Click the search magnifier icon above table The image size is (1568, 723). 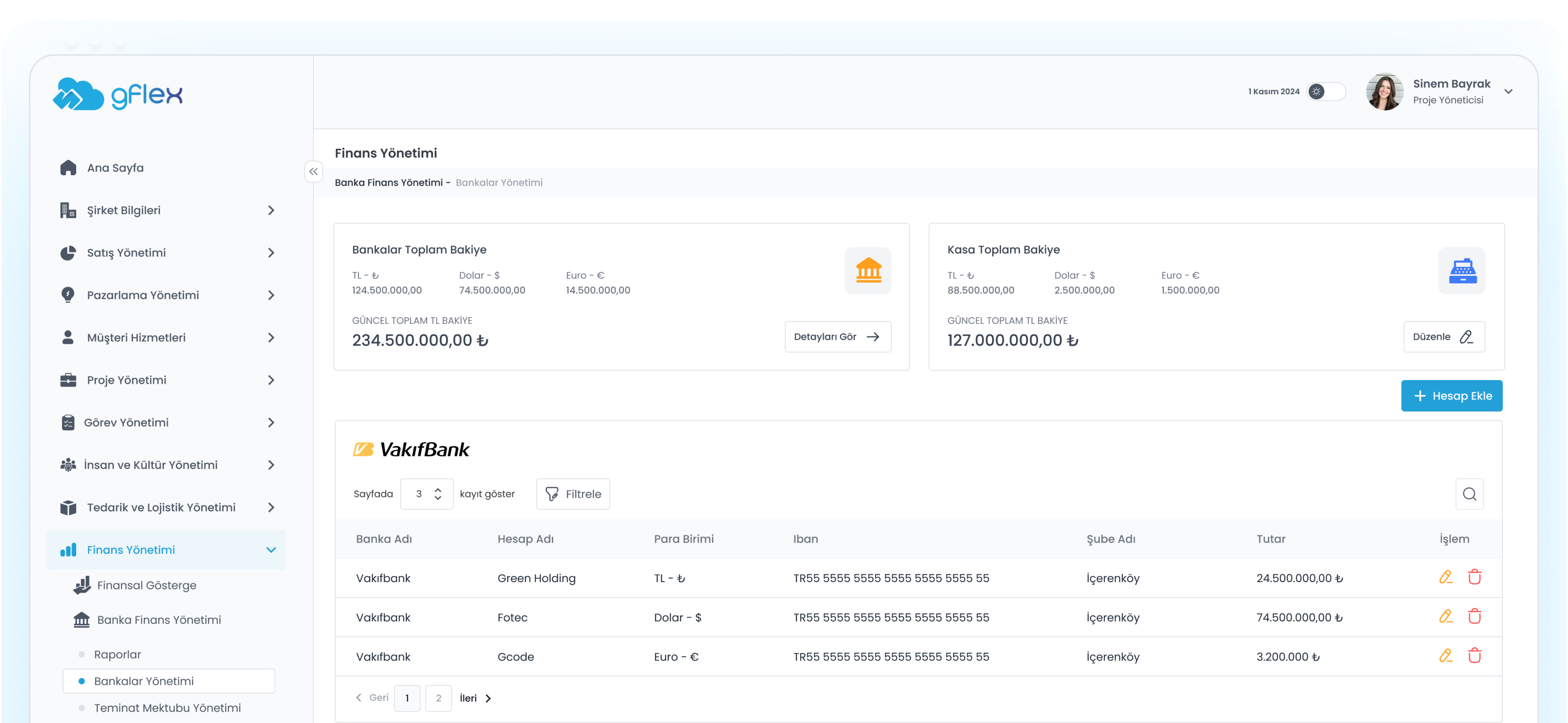1469,494
